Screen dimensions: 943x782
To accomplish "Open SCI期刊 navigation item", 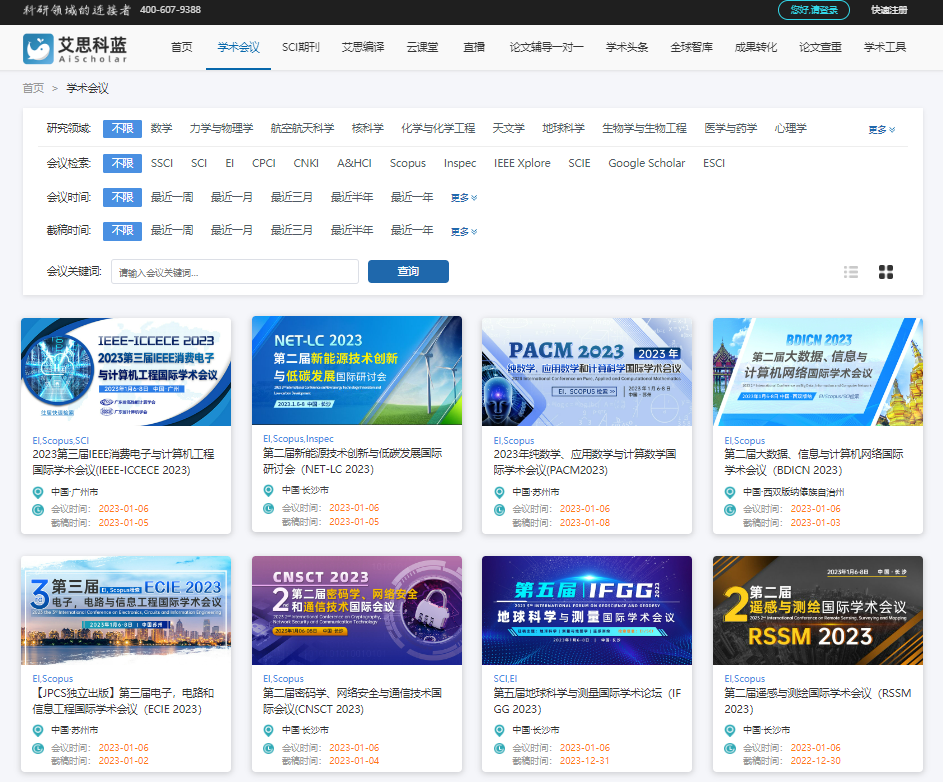I will click(x=301, y=47).
